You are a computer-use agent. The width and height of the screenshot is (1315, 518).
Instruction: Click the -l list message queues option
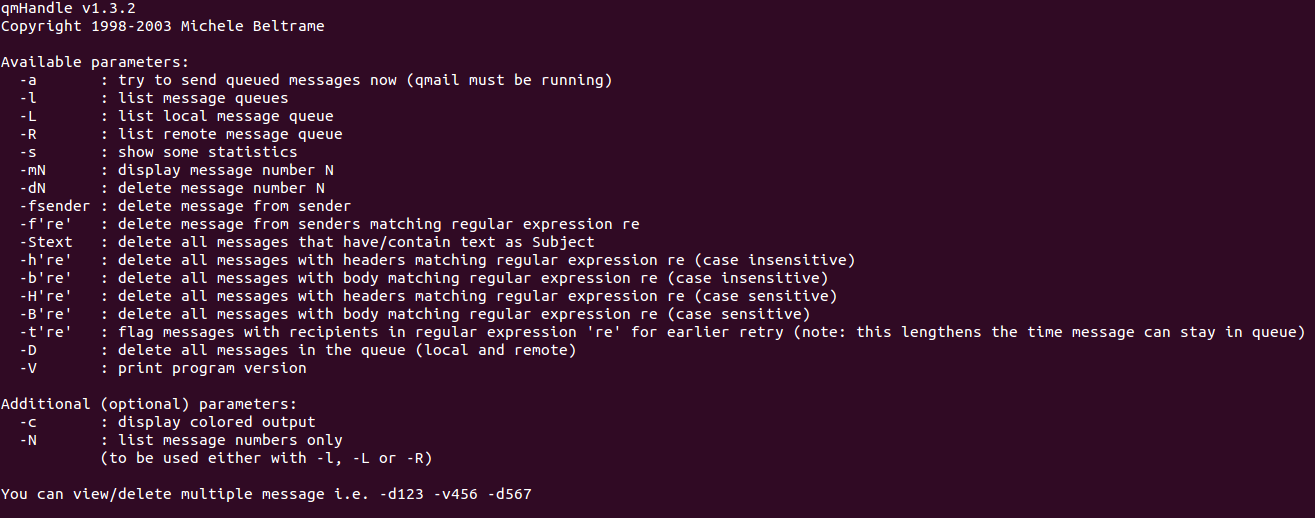(154, 98)
